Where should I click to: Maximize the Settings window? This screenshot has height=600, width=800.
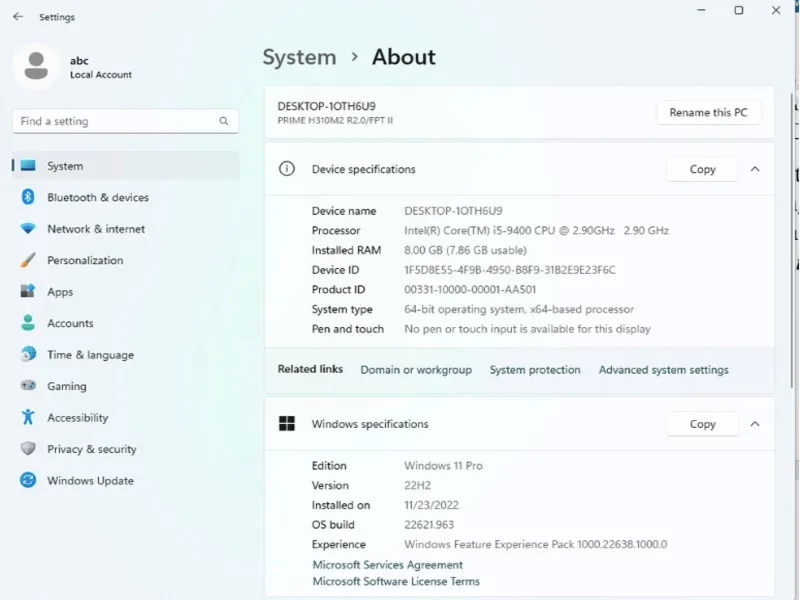739,10
